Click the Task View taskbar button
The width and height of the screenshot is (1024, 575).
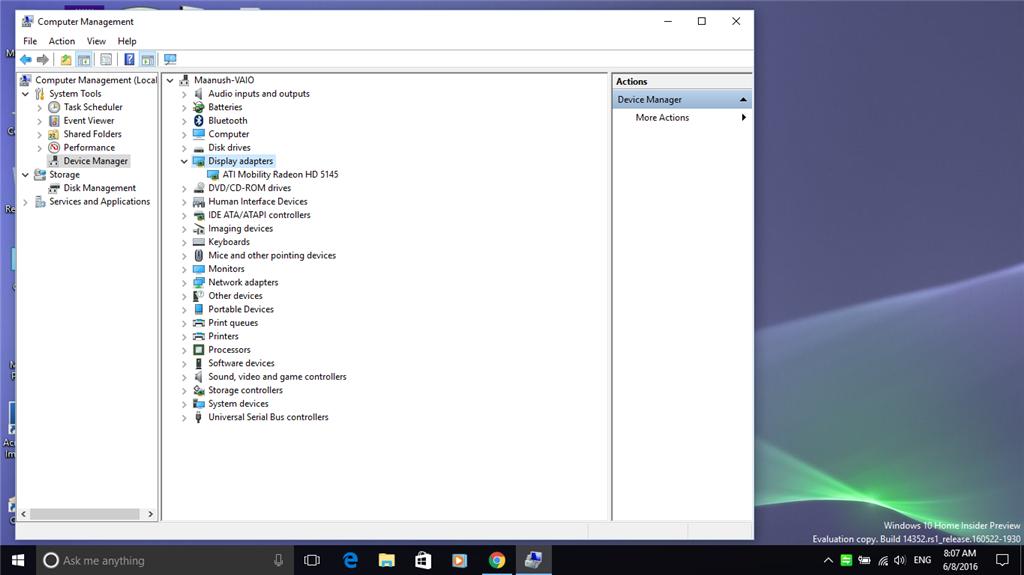point(312,560)
